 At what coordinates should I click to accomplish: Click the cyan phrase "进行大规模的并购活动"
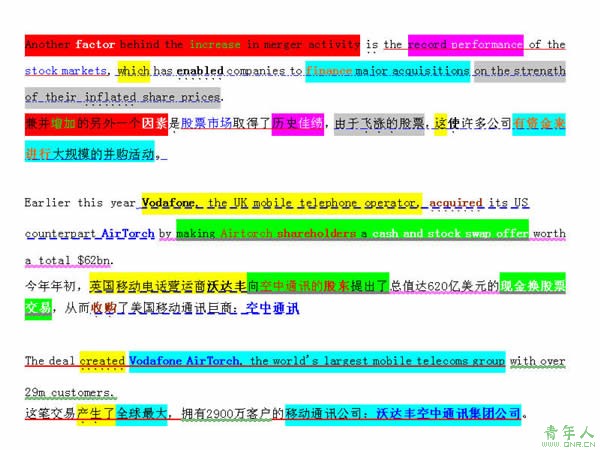click(x=90, y=152)
